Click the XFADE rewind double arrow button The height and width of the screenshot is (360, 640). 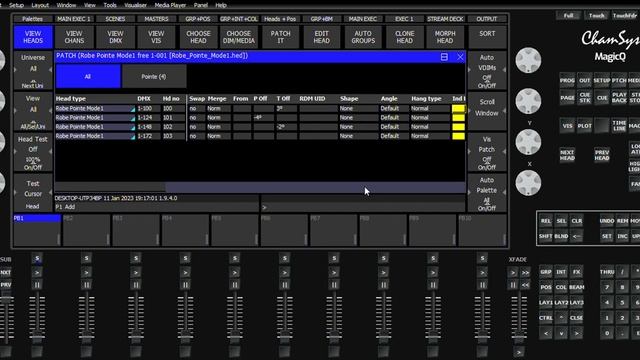[525, 285]
